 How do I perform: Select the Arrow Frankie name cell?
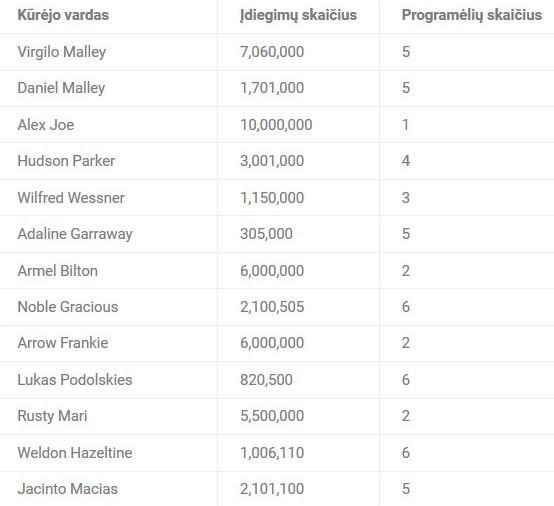point(63,343)
